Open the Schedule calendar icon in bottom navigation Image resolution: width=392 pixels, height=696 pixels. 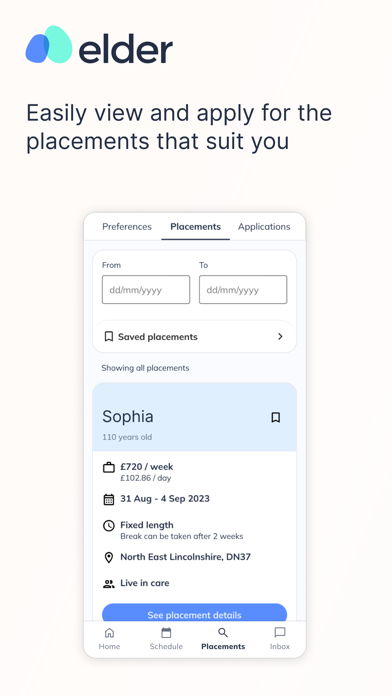[x=166, y=633]
